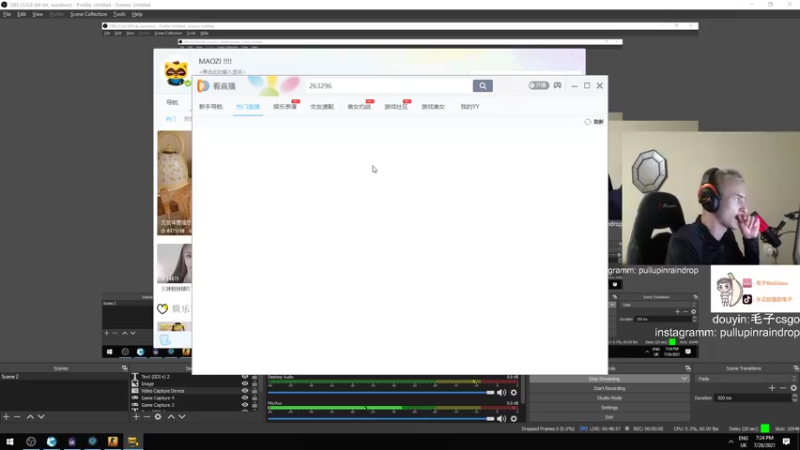
Task: Click the YY search field with 263296
Action: pyautogui.click(x=389, y=86)
